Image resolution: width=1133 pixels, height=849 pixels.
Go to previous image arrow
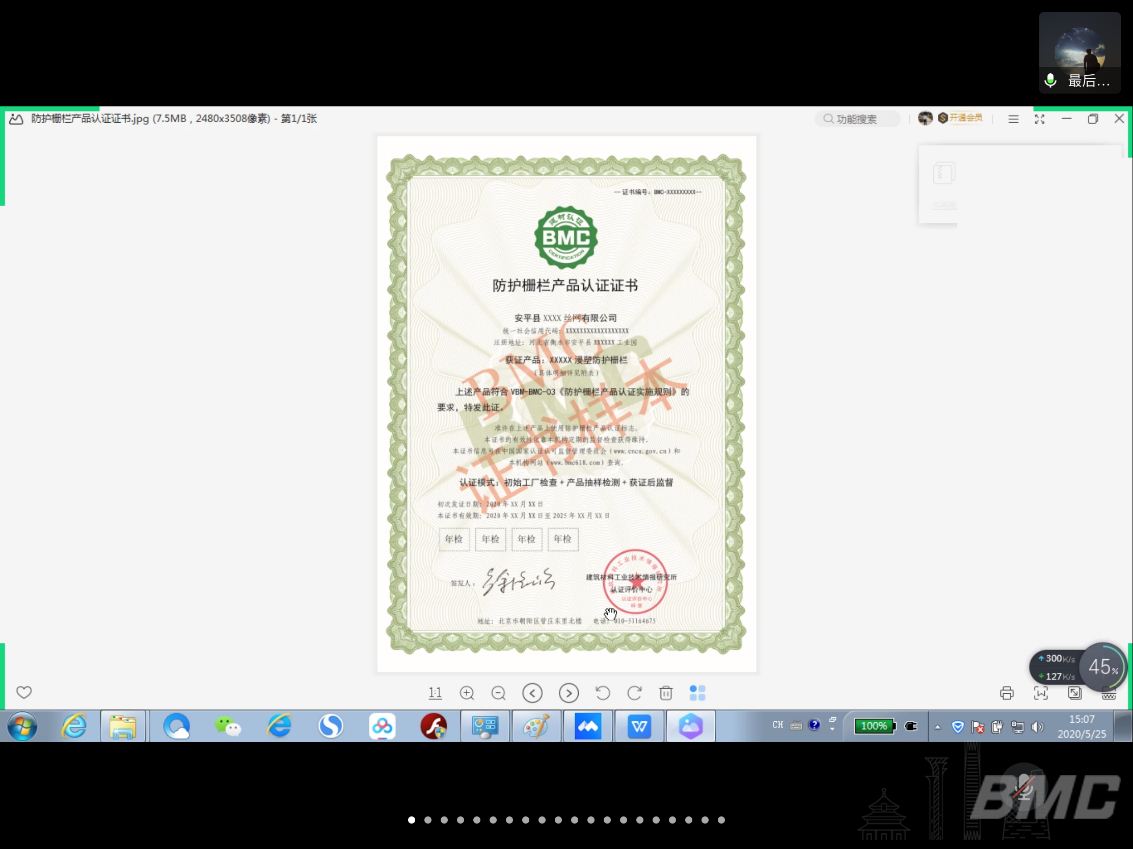pyautogui.click(x=533, y=693)
